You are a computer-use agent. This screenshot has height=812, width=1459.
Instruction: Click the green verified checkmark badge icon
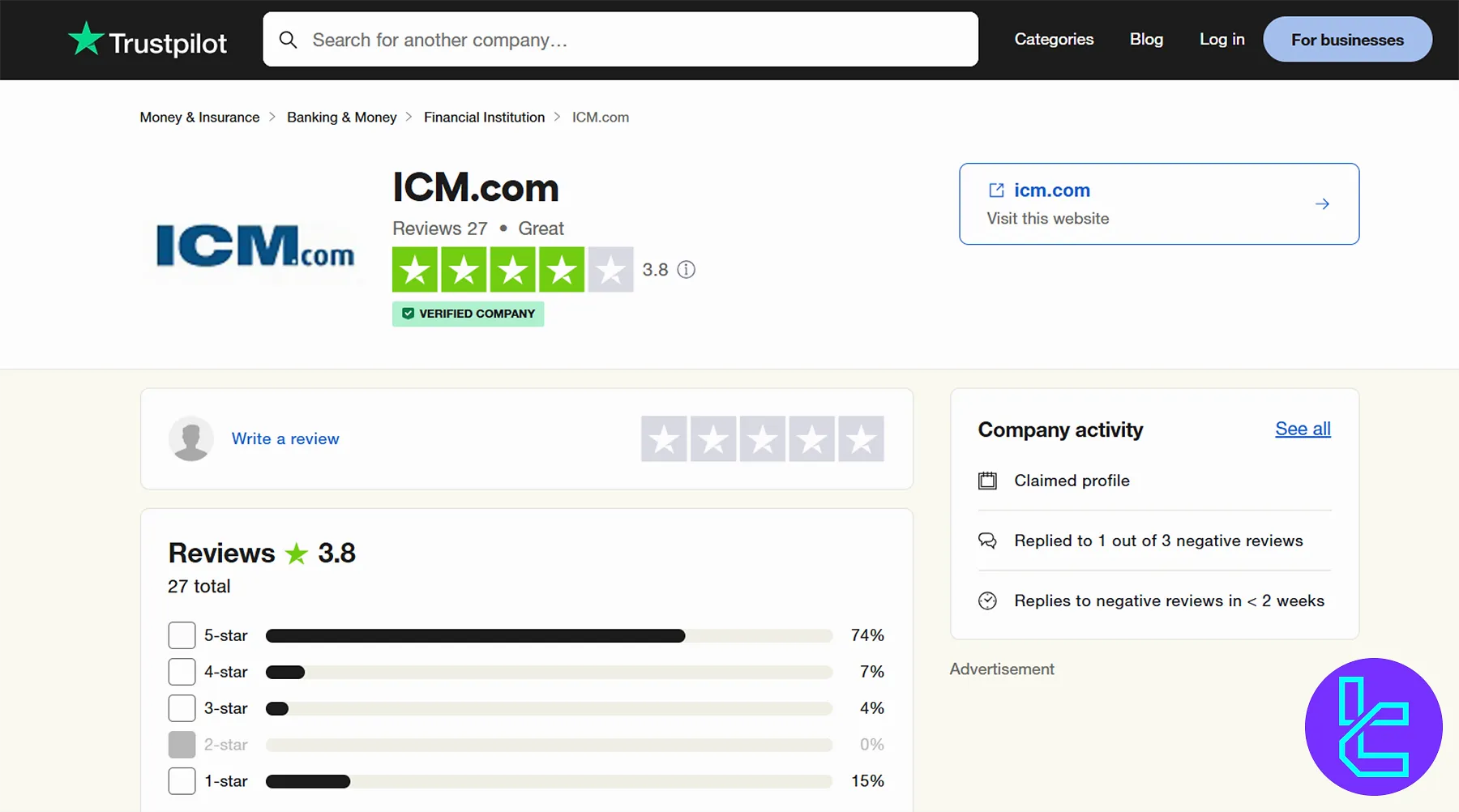tap(408, 314)
